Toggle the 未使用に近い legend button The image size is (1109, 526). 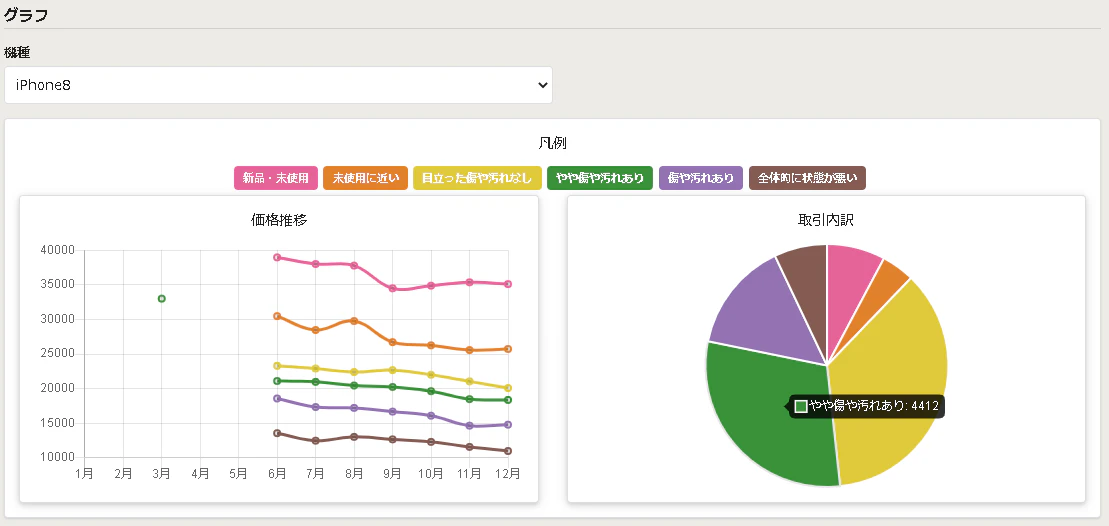[365, 178]
